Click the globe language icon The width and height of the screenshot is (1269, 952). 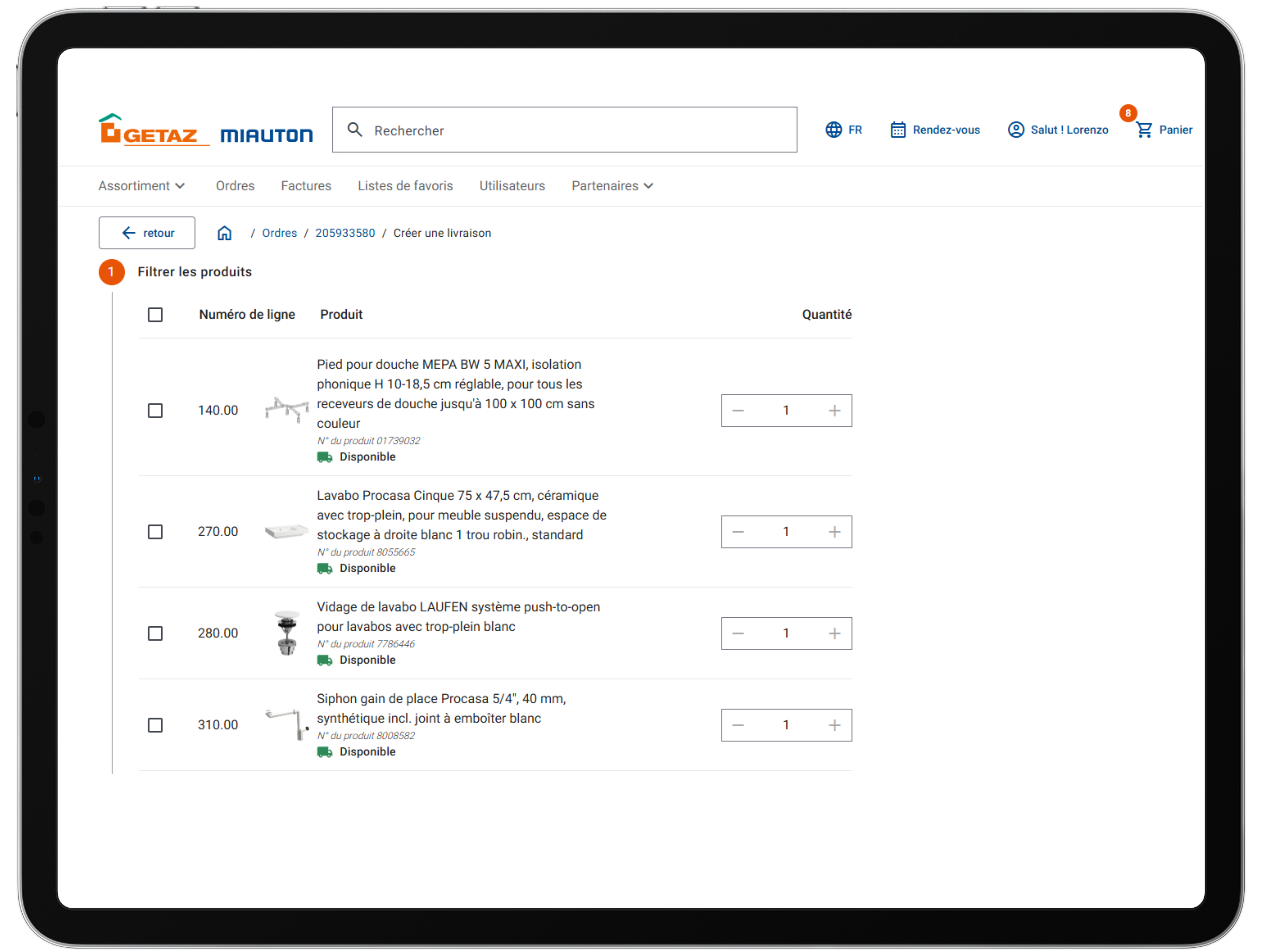833,130
